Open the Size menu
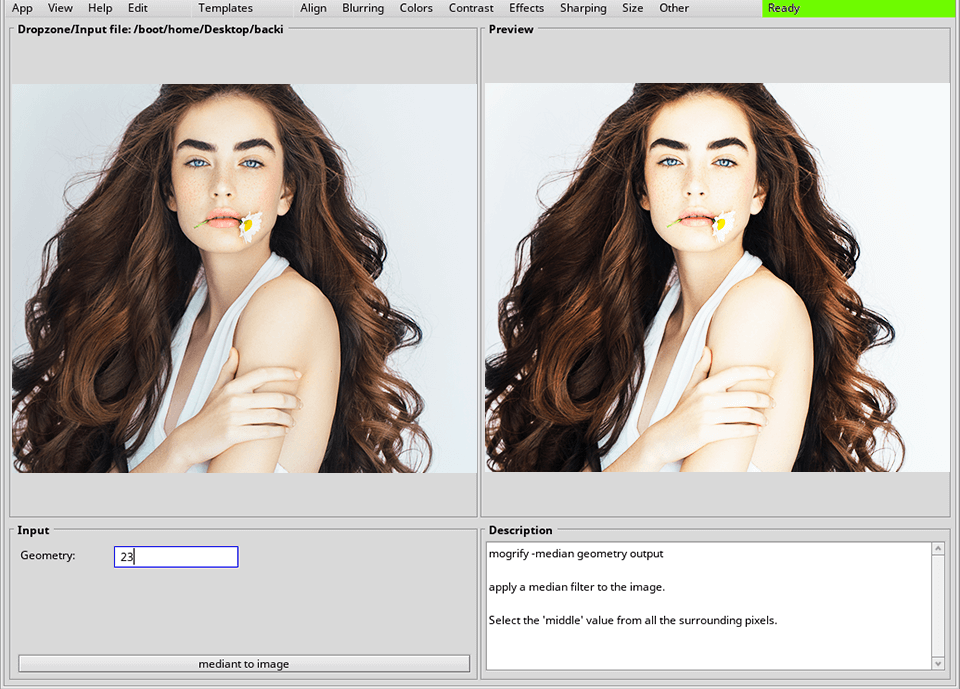The height and width of the screenshot is (689, 960). (x=633, y=8)
